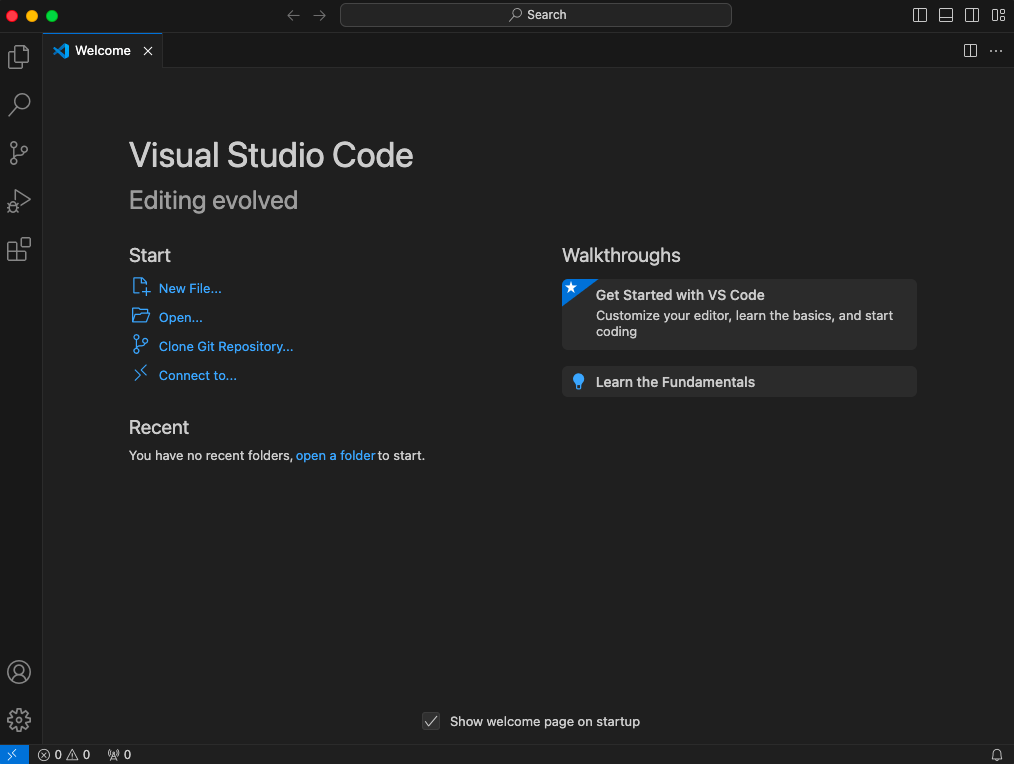This screenshot has height=764, width=1014.
Task: Open the editor More Actions ellipsis
Action: click(996, 50)
